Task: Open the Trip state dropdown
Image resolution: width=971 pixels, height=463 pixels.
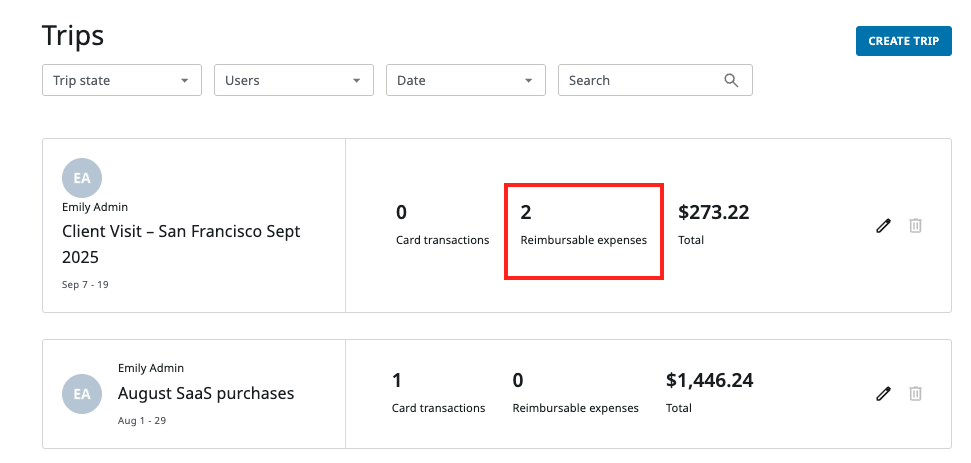Action: point(121,80)
